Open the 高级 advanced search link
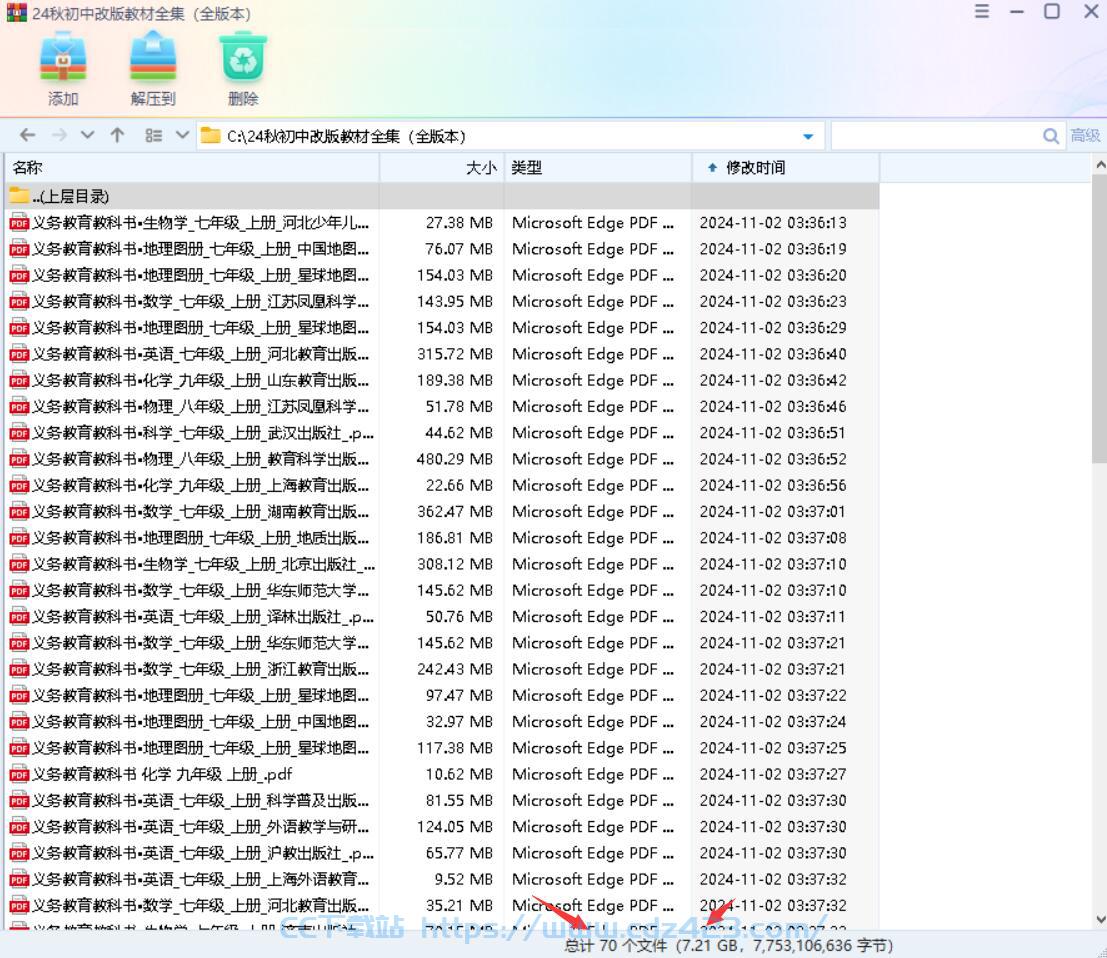The height and width of the screenshot is (958, 1107). (x=1085, y=136)
